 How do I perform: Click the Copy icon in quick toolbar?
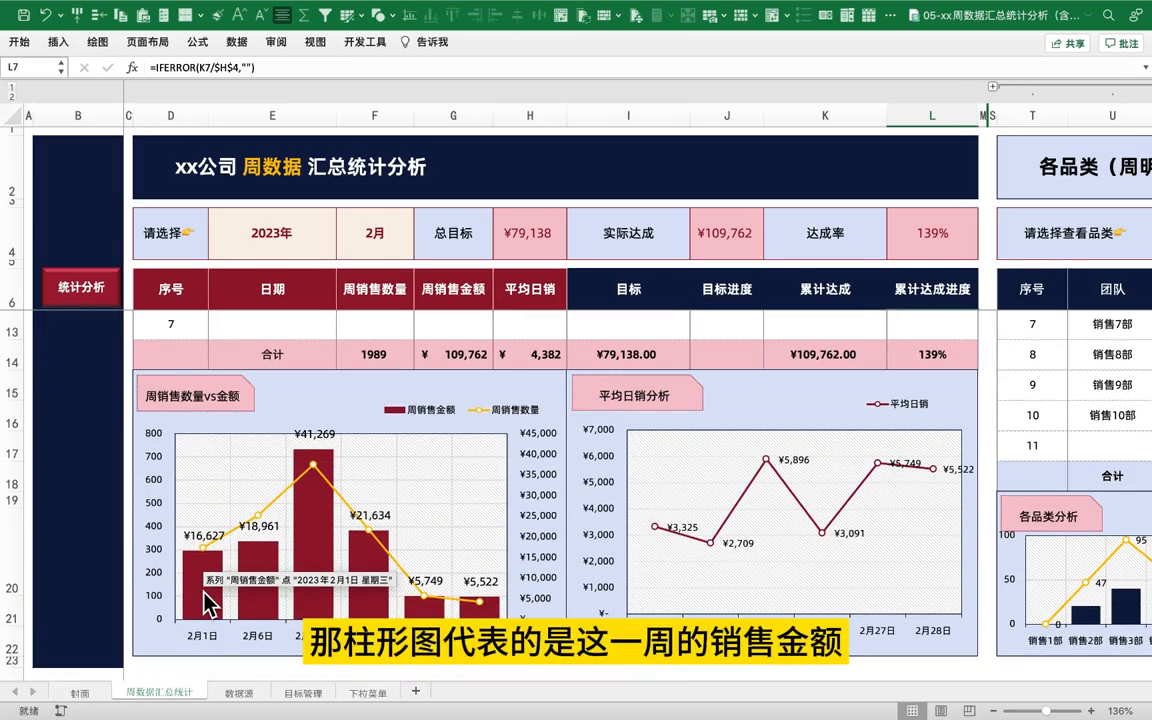click(120, 15)
